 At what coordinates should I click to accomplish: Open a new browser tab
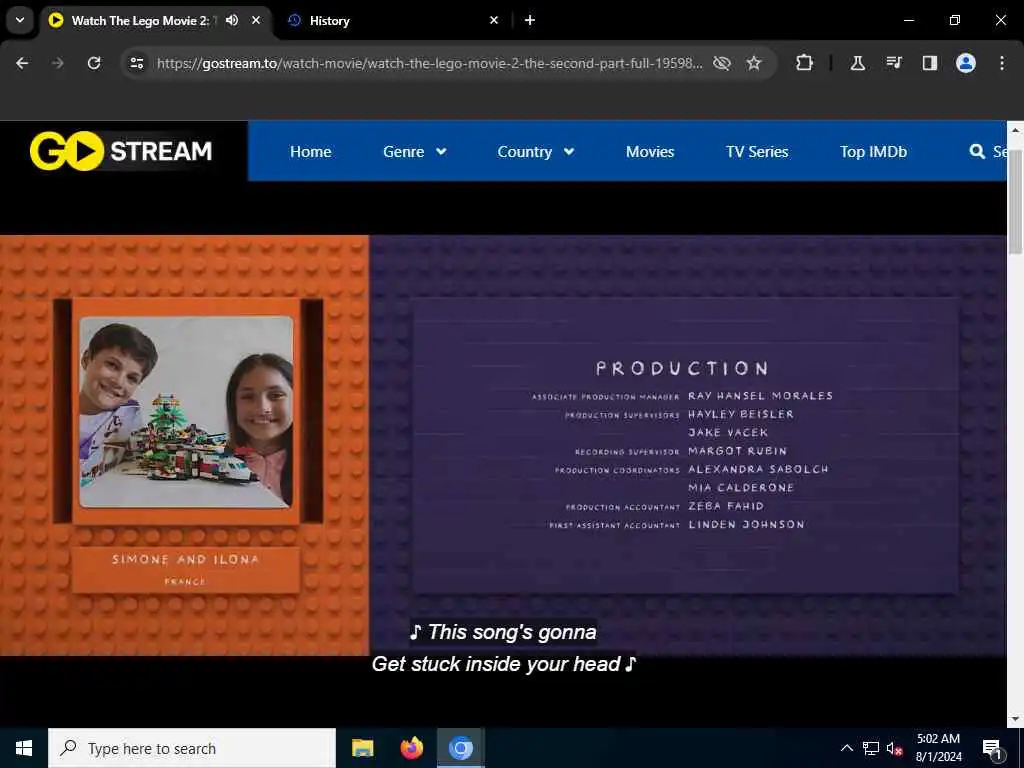click(x=530, y=20)
